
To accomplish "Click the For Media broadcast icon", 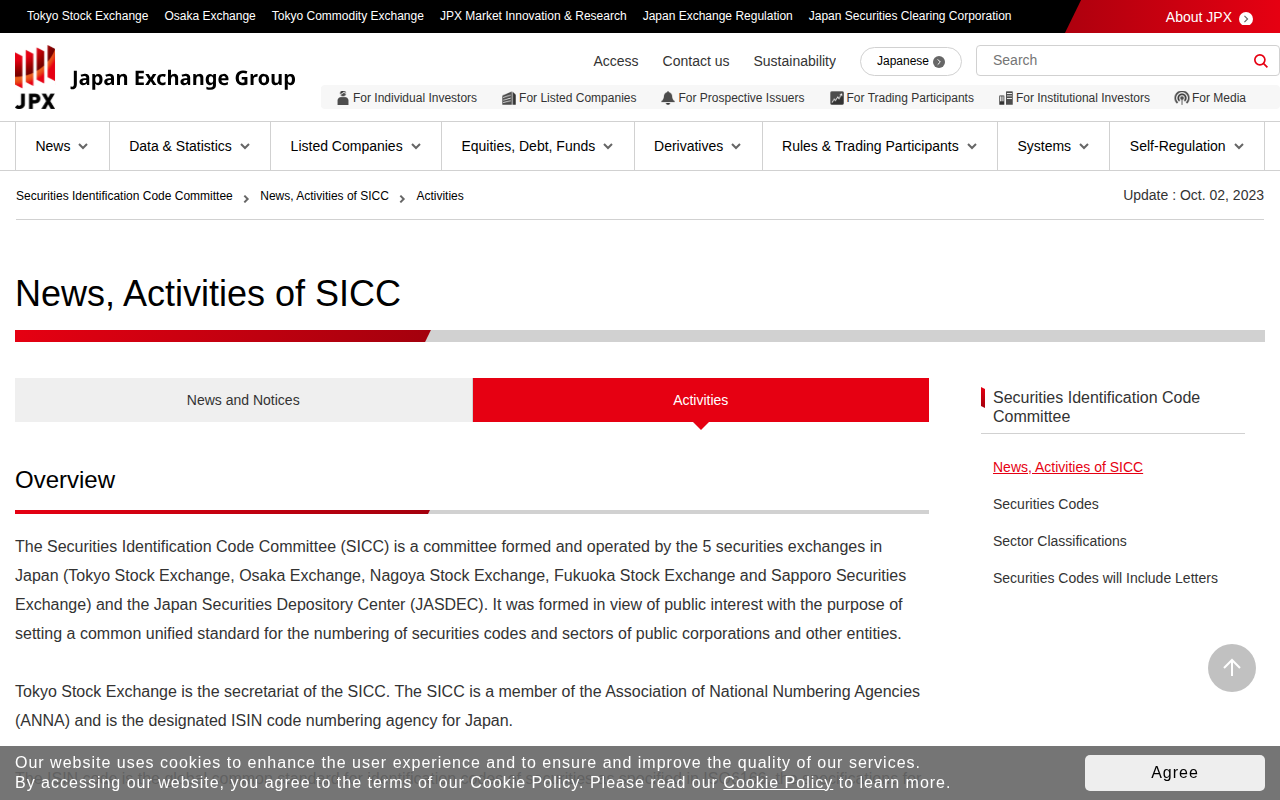I will coord(1181,98).
